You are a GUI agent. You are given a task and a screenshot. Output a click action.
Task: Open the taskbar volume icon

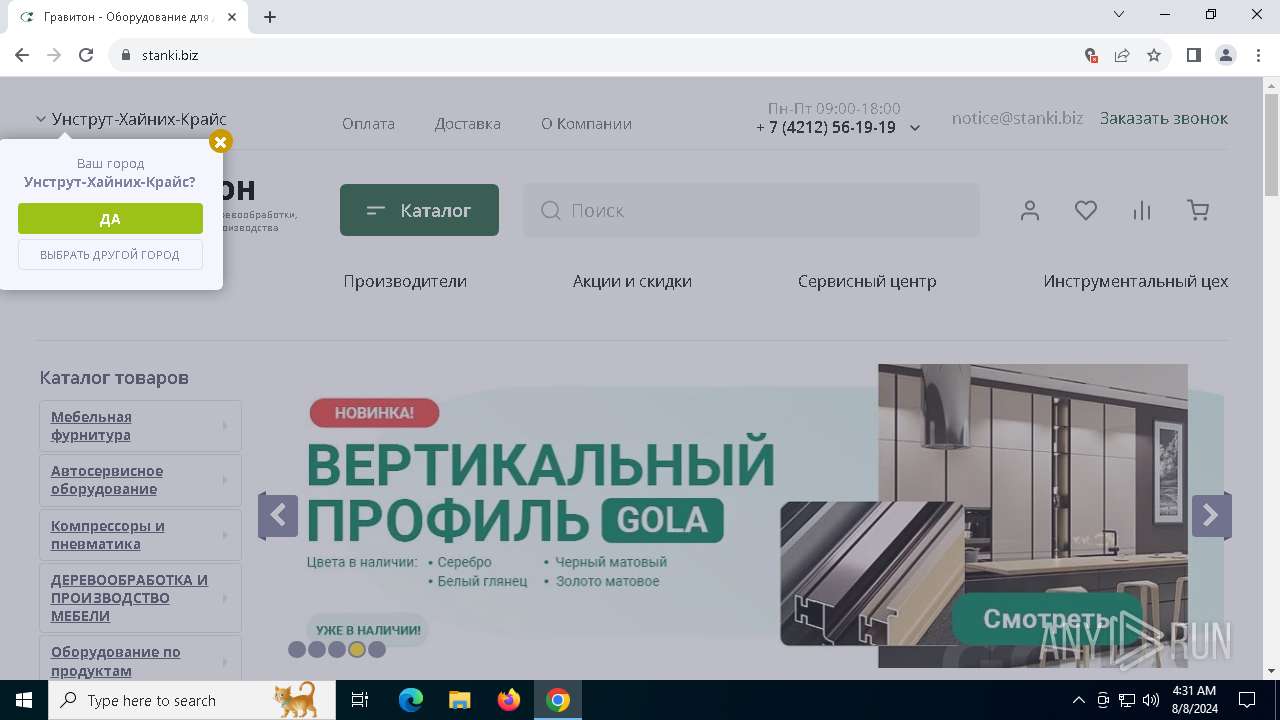pyautogui.click(x=1151, y=700)
